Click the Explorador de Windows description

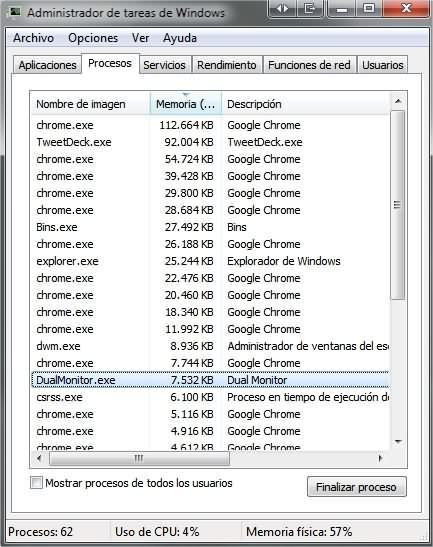pos(284,261)
